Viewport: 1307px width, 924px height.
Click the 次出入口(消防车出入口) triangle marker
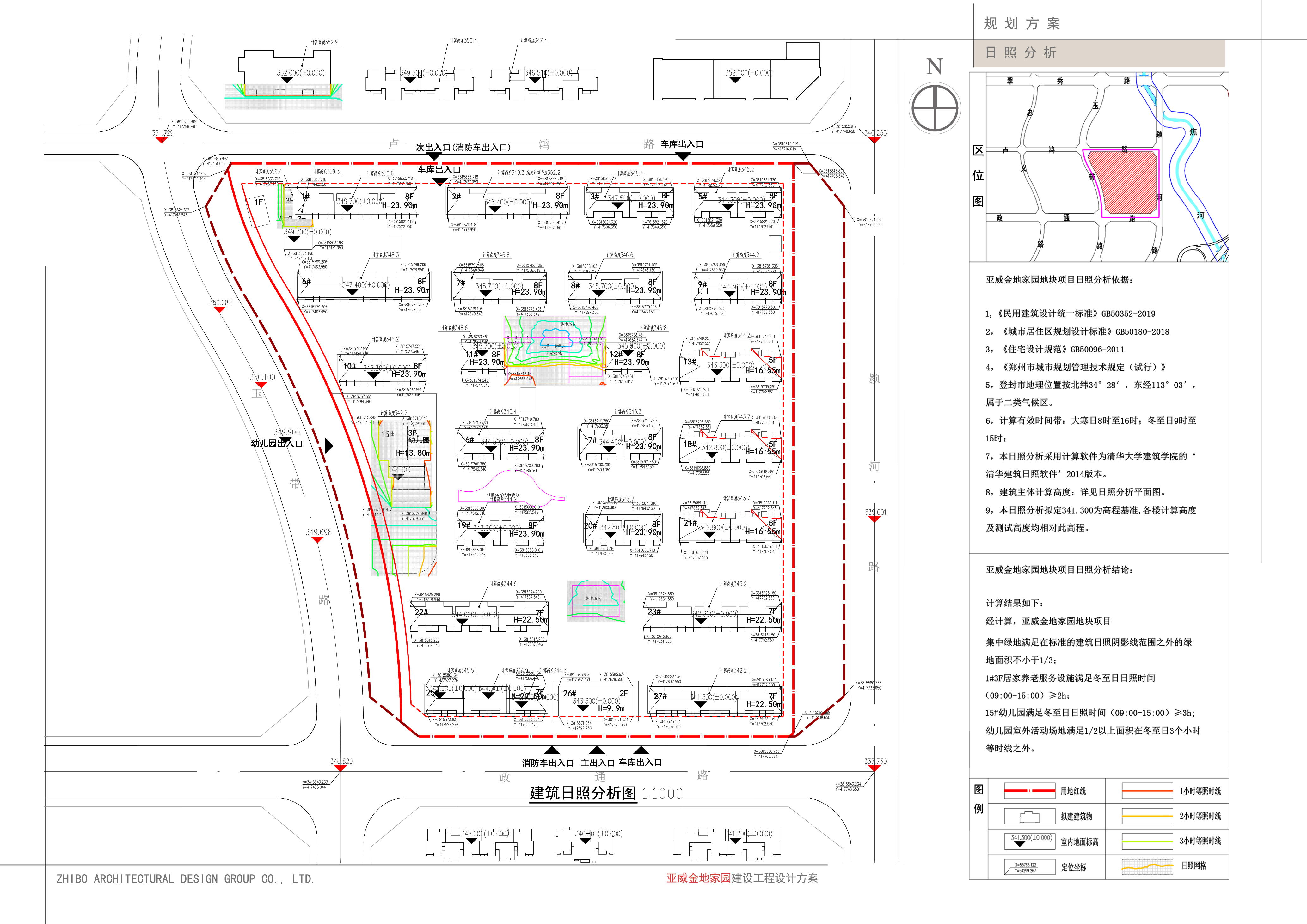click(434, 156)
